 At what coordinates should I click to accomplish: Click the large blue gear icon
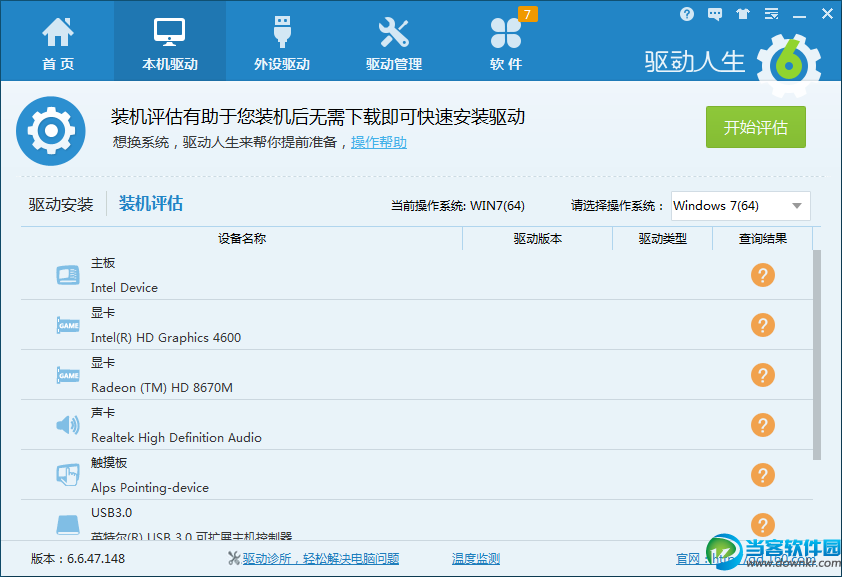pos(51,130)
